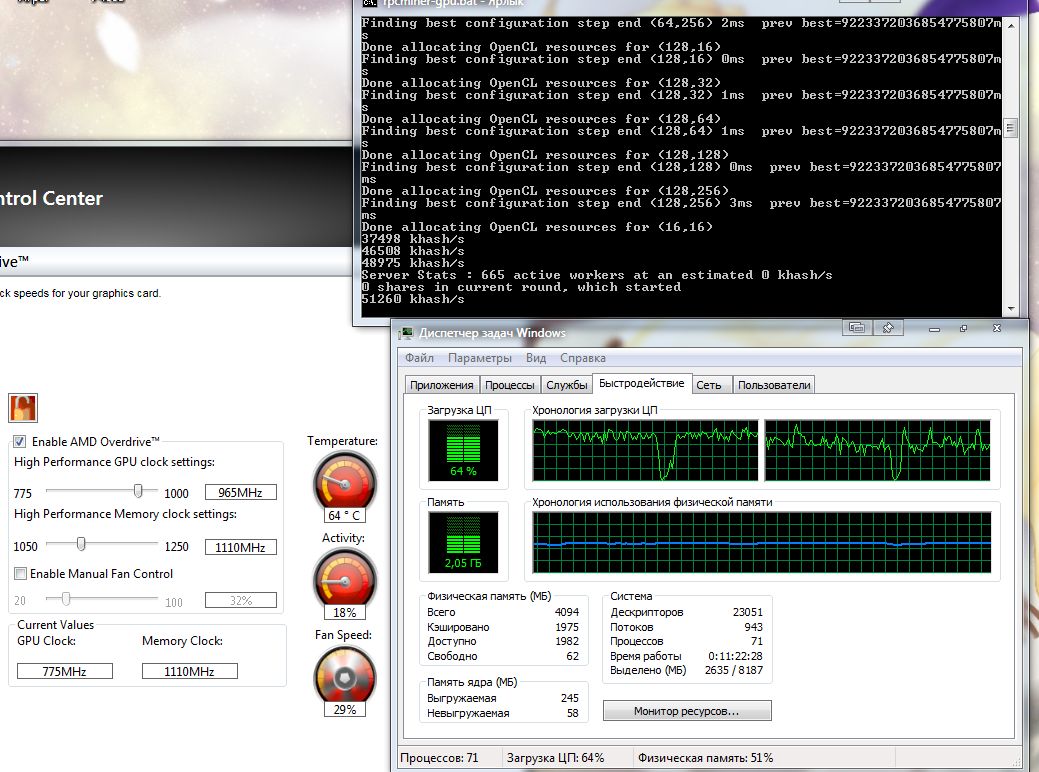Select the Быстродействие tab
This screenshot has height=772, width=1039.
641,384
